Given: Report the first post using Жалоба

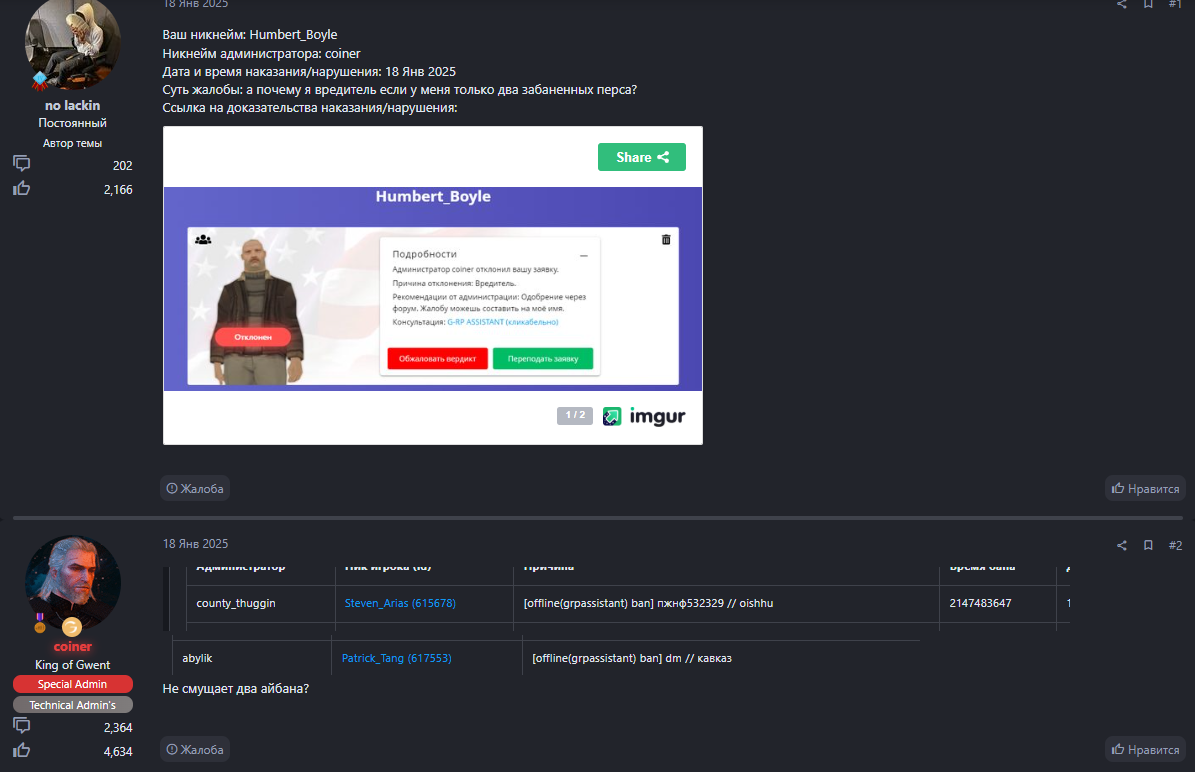Looking at the screenshot, I should (x=195, y=488).
